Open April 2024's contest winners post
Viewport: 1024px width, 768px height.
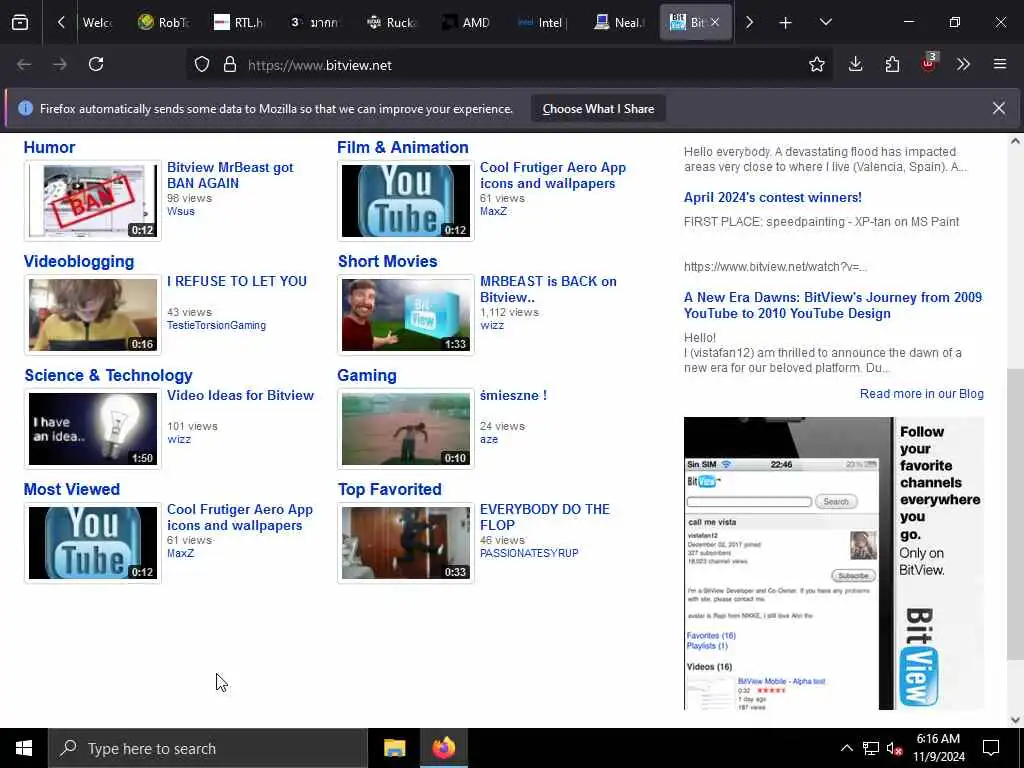click(x=773, y=197)
